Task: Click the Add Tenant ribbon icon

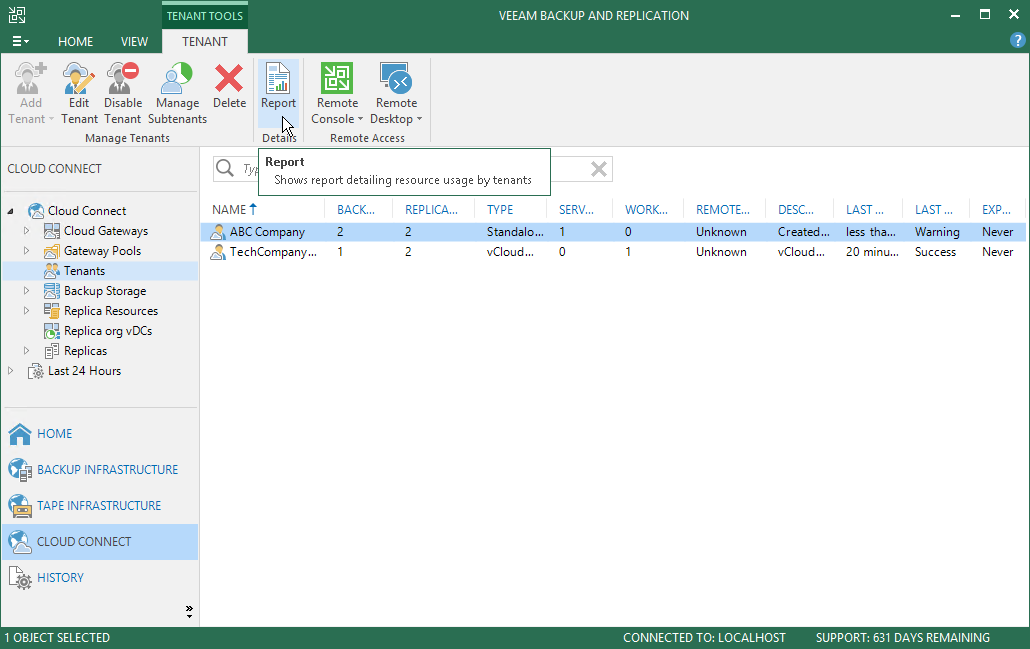Action: [30, 78]
